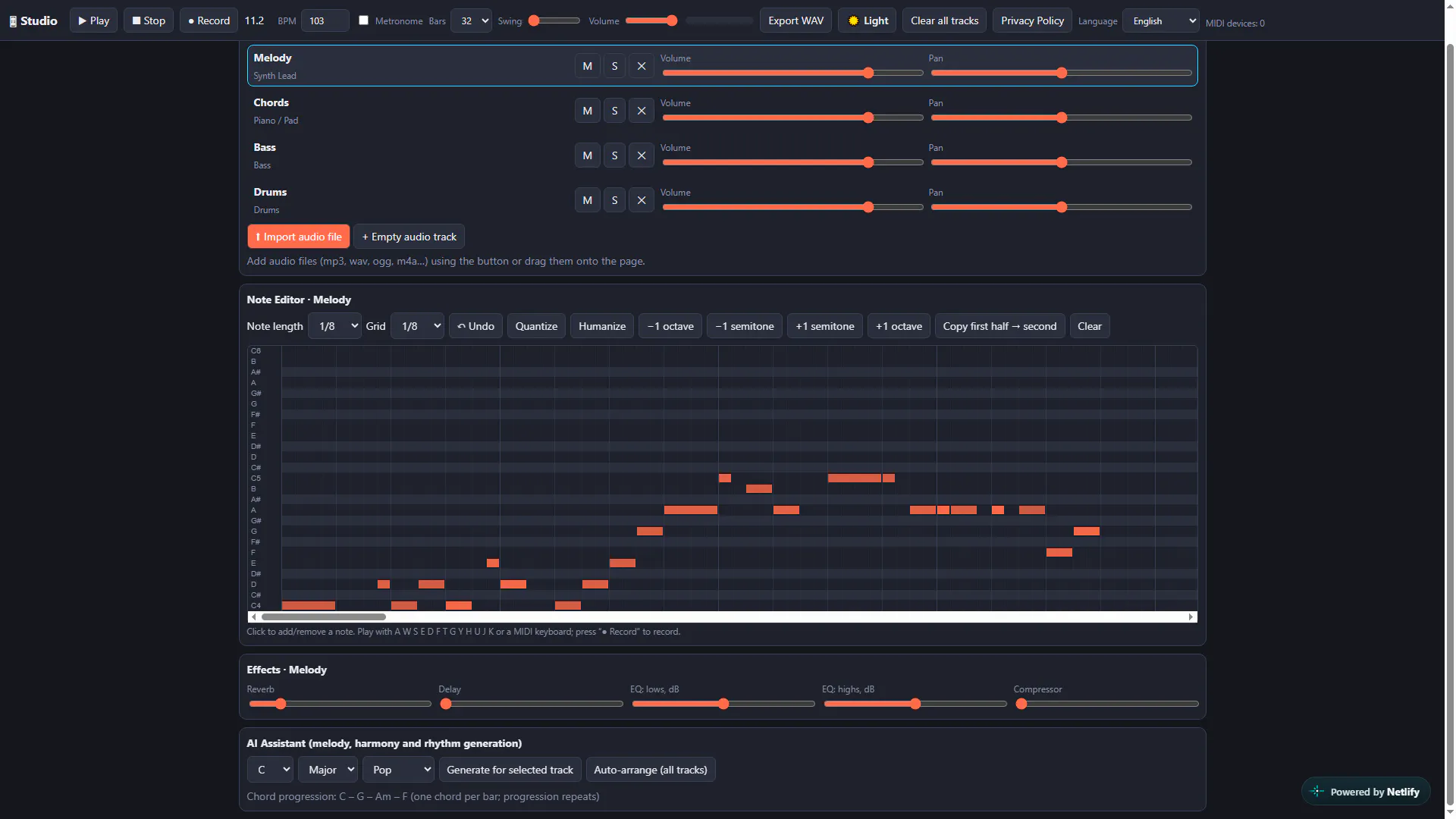Mute the Drums track
The height and width of the screenshot is (819, 1456).
pyautogui.click(x=587, y=200)
